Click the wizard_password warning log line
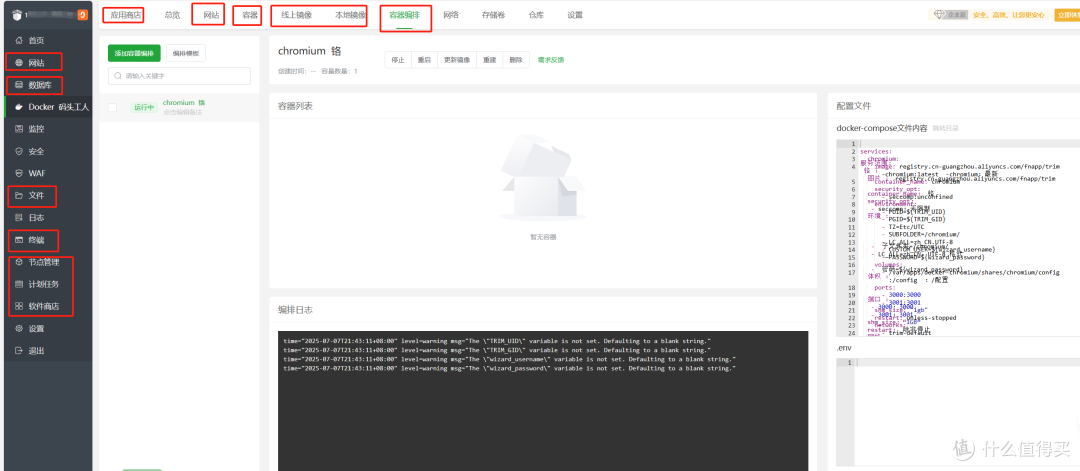Screen dimensions: 1080x471 tap(510, 368)
